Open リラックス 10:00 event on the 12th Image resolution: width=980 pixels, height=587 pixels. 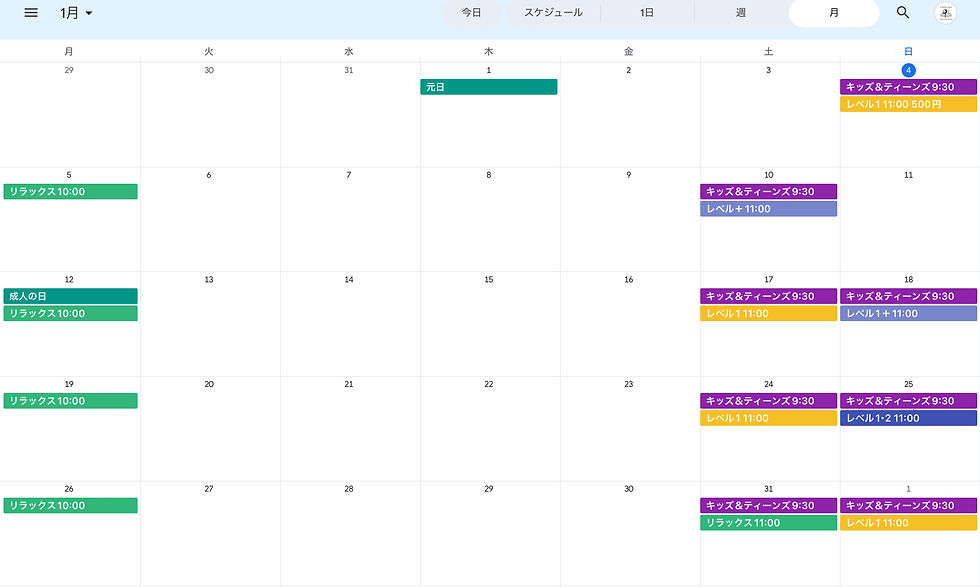(x=71, y=314)
